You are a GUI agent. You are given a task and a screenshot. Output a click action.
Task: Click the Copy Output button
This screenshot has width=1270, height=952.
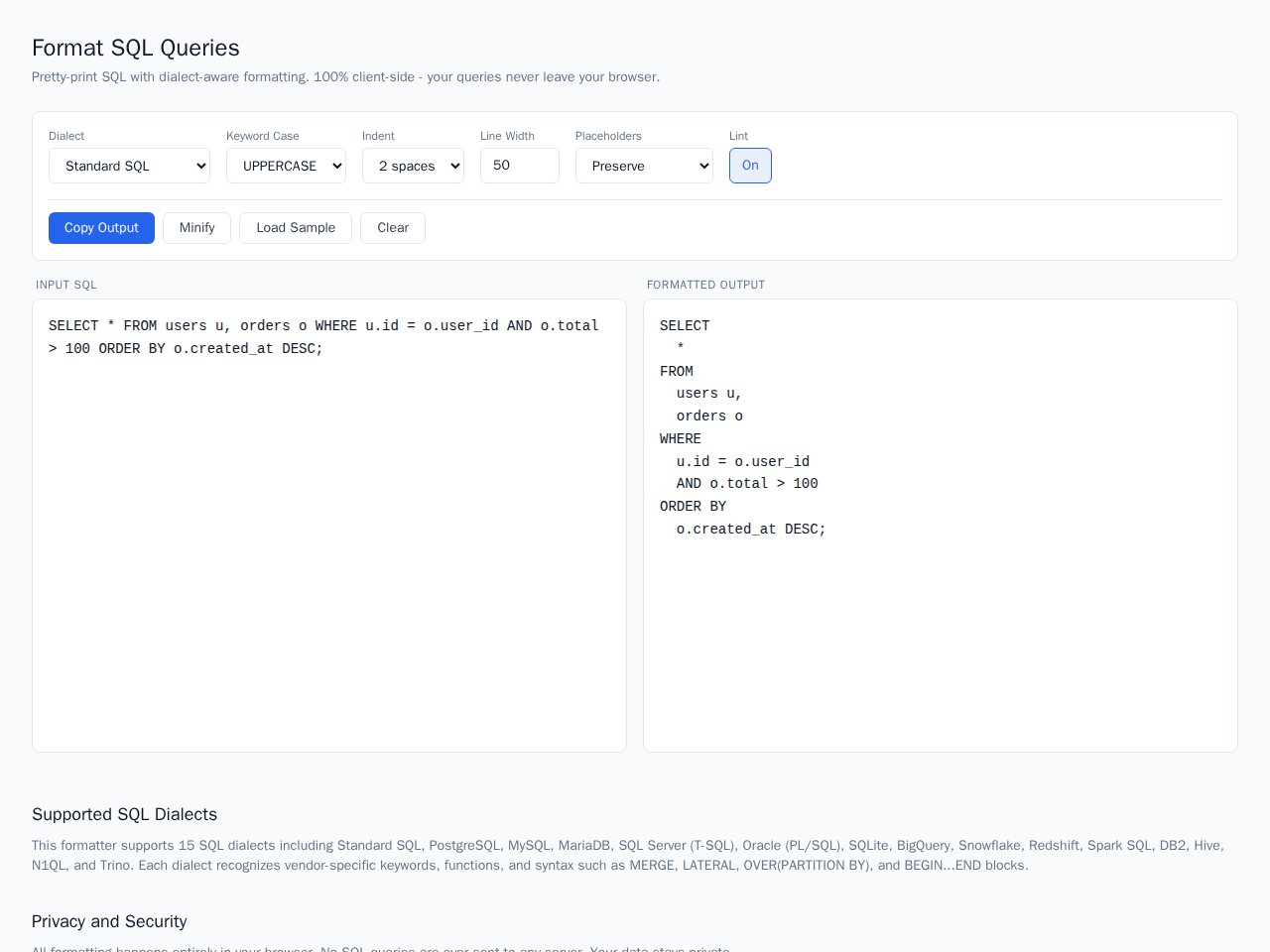[x=101, y=228]
